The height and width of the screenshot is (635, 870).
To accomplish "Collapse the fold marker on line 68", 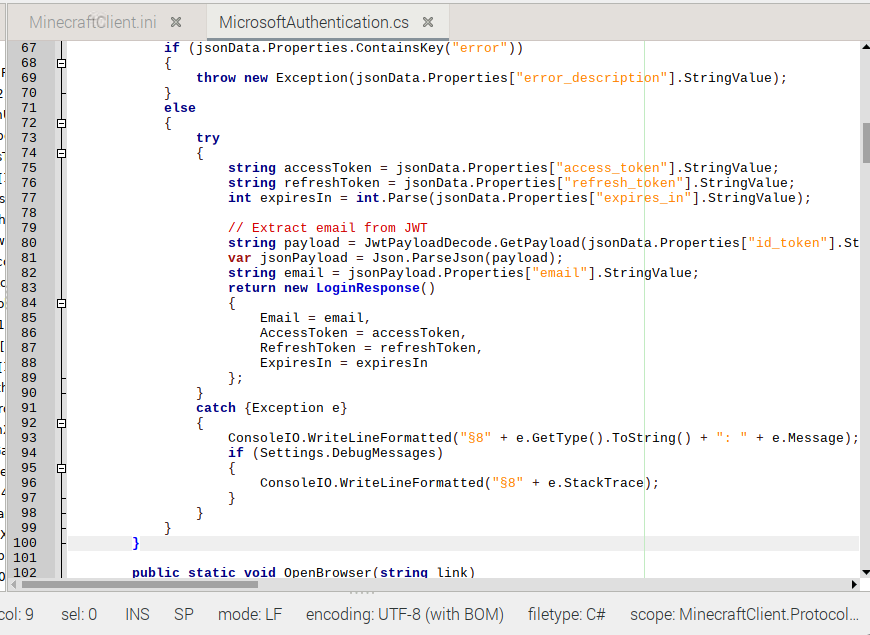I will coord(61,62).
